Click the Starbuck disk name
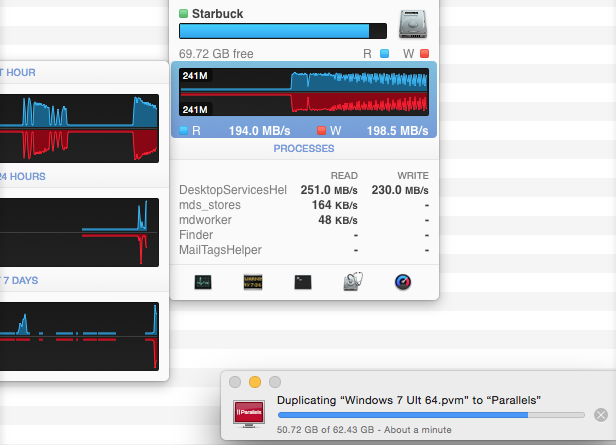The height and width of the screenshot is (445, 616). [x=217, y=14]
